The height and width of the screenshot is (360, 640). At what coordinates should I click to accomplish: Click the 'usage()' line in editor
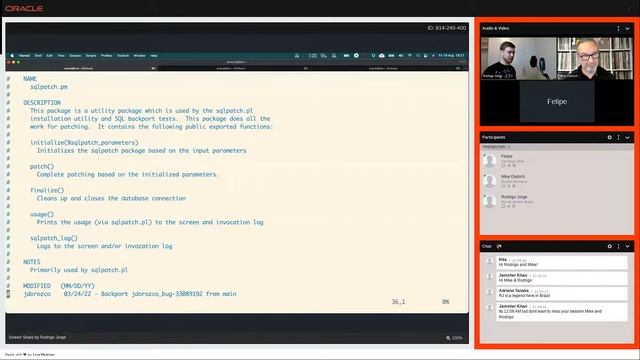click(x=42, y=214)
